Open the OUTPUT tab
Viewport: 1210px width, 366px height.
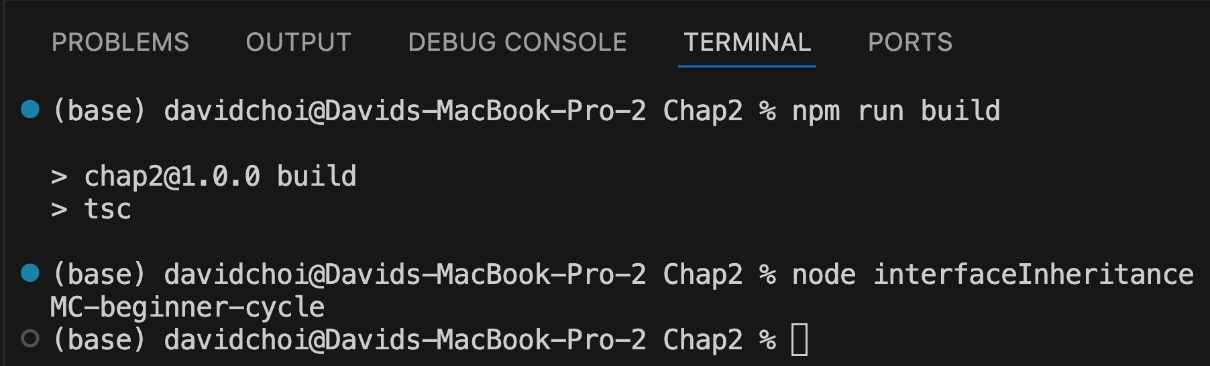[299, 43]
